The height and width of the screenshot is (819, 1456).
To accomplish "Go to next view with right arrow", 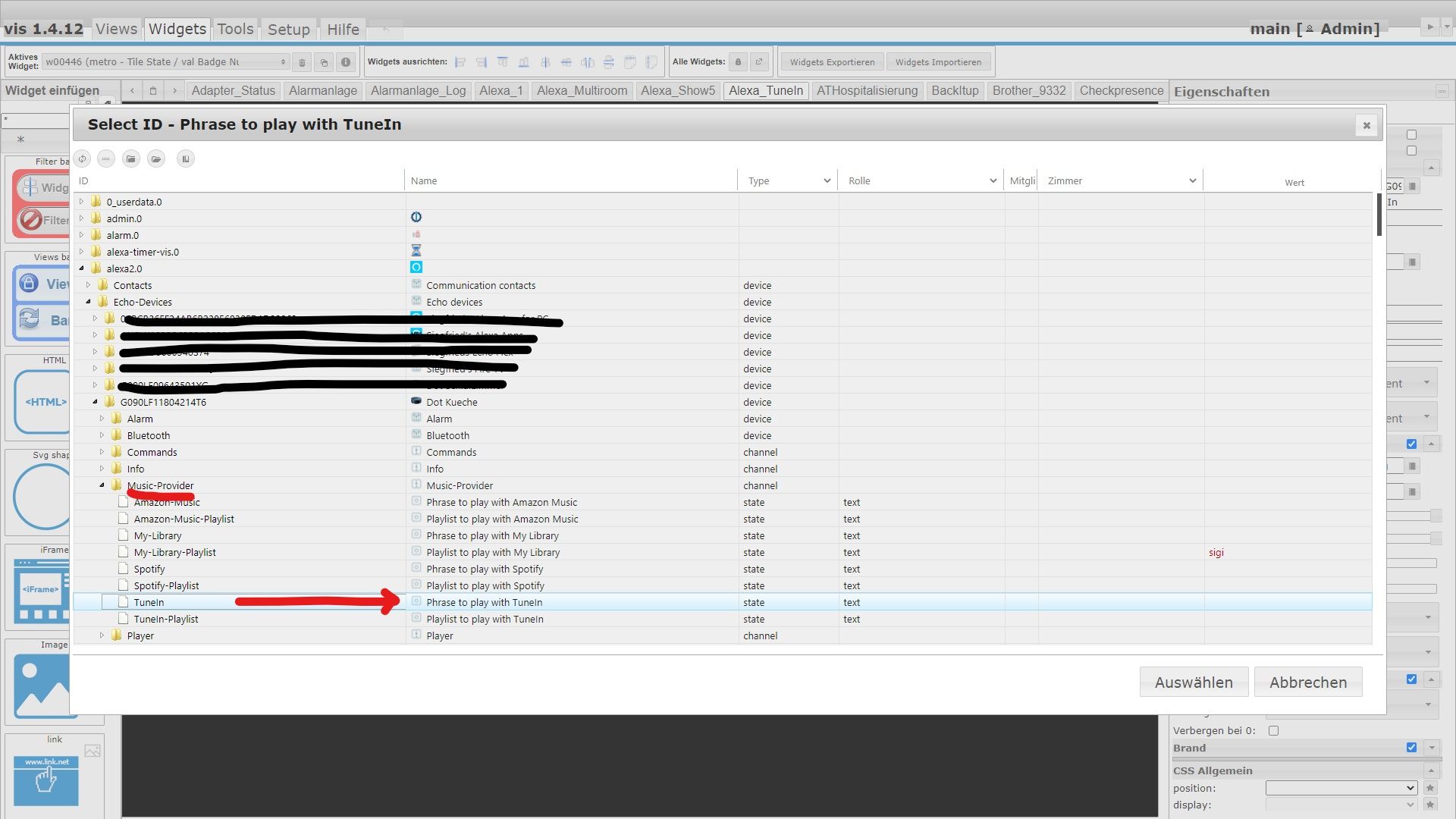I will (x=174, y=91).
